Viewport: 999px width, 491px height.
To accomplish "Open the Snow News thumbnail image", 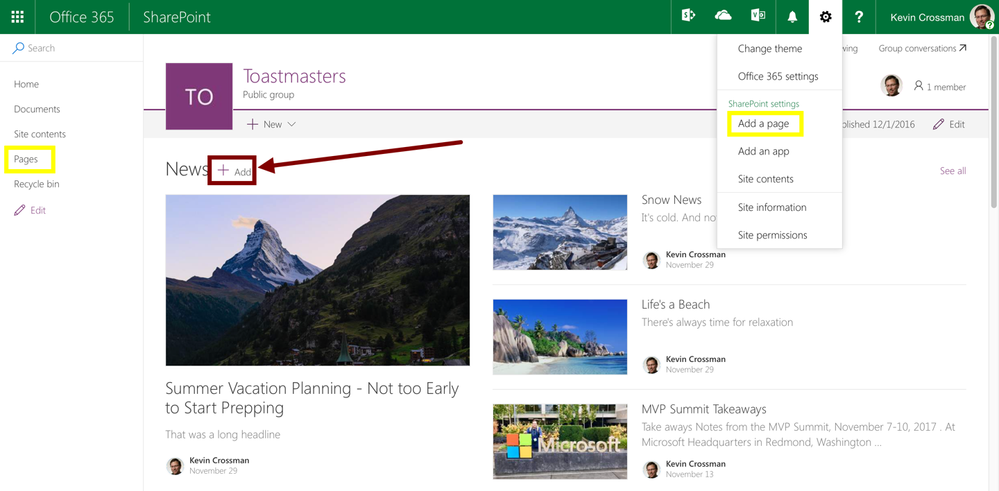I will 560,232.
